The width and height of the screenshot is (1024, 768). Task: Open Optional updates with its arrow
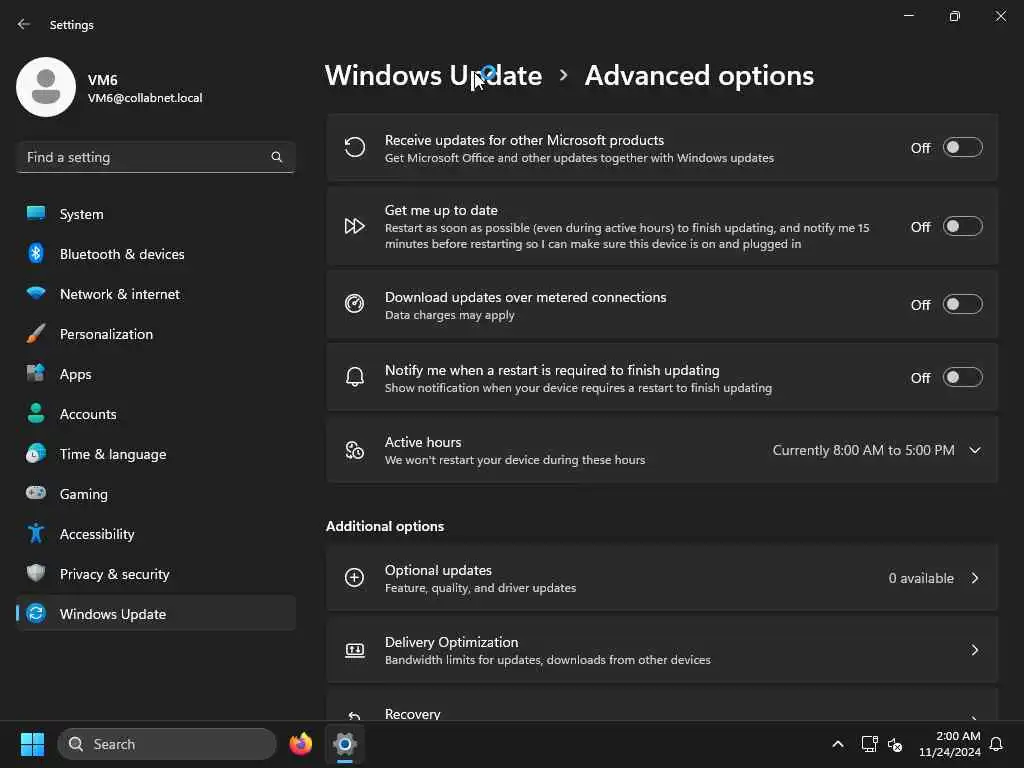(x=974, y=578)
